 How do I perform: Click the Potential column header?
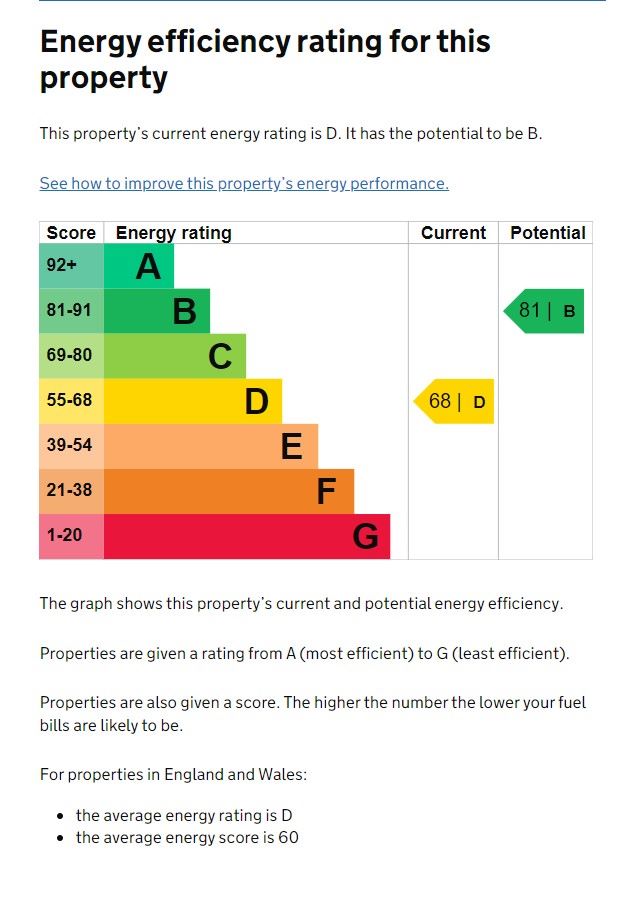pos(547,233)
